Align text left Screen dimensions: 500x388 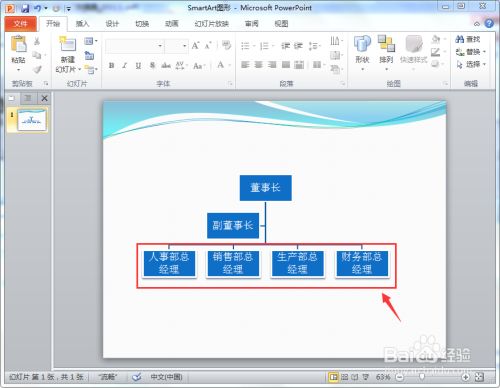pyautogui.click(x=245, y=65)
